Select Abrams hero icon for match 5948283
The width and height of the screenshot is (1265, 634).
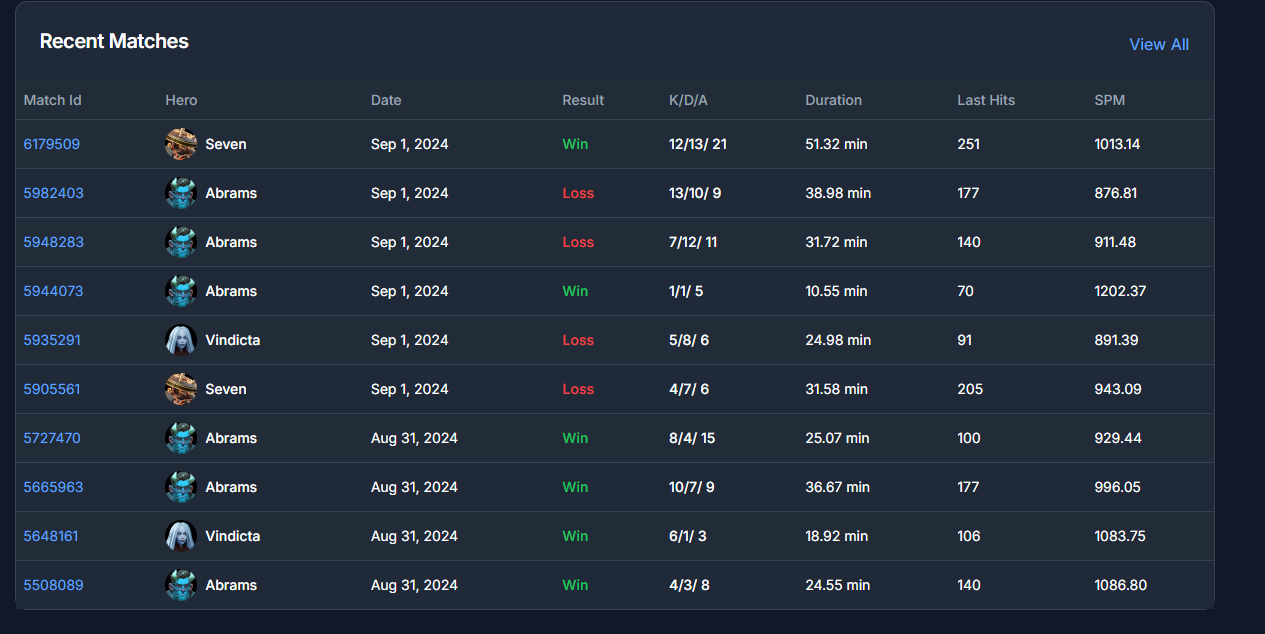181,242
